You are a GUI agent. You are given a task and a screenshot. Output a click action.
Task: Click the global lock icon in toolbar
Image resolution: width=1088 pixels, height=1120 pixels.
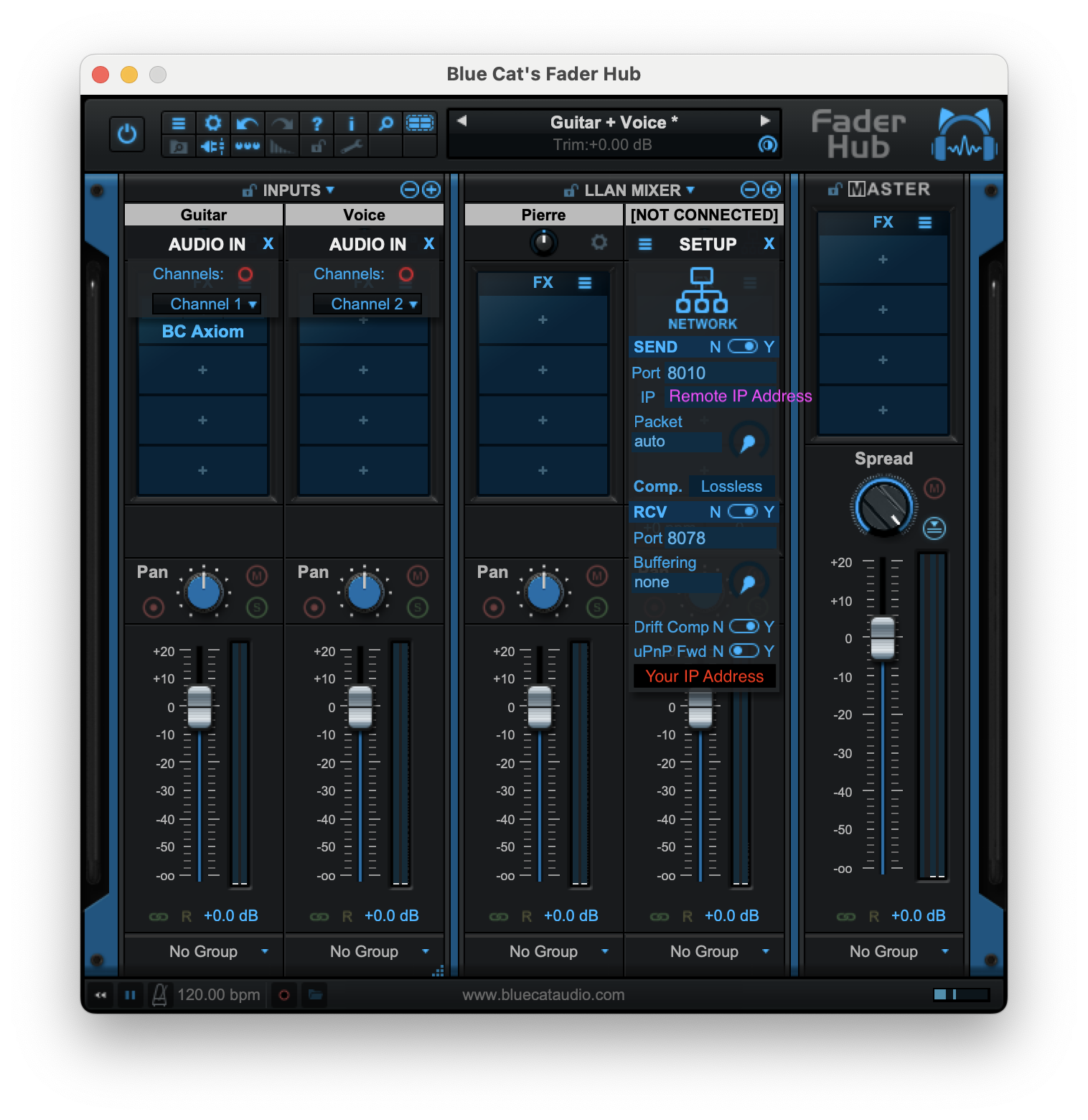[x=316, y=146]
